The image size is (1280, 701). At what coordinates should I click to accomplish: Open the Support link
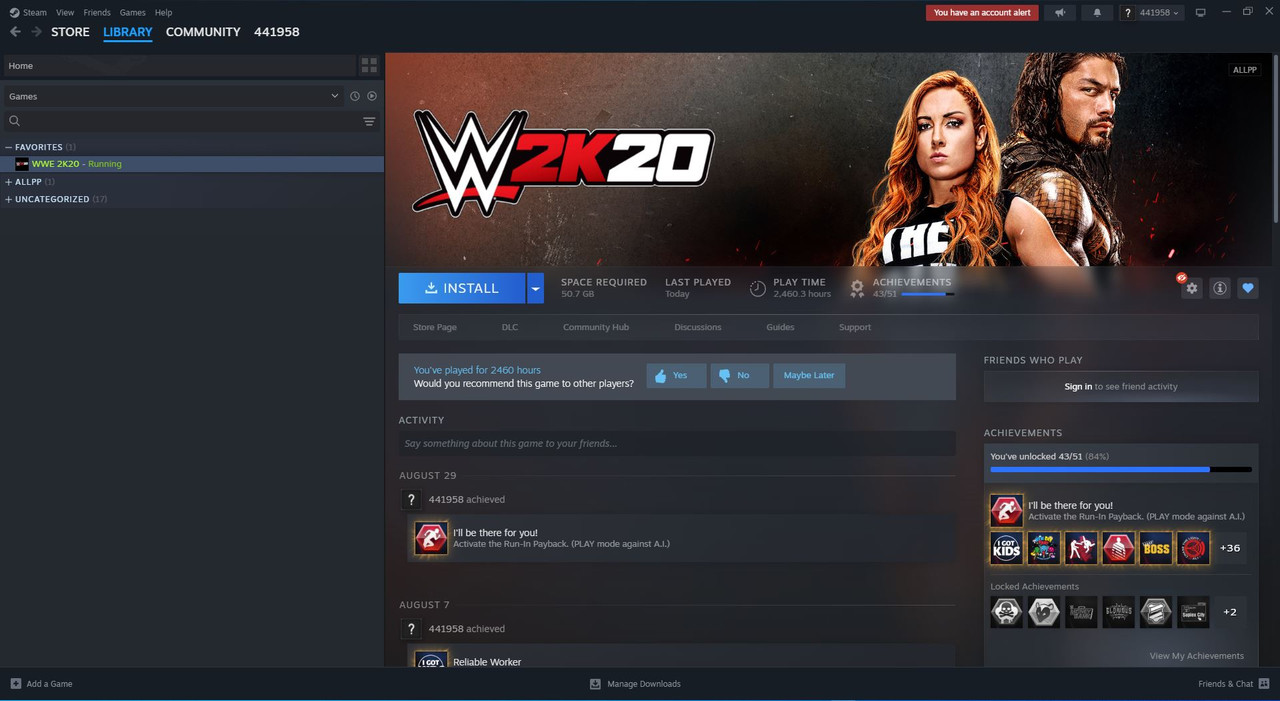(855, 327)
